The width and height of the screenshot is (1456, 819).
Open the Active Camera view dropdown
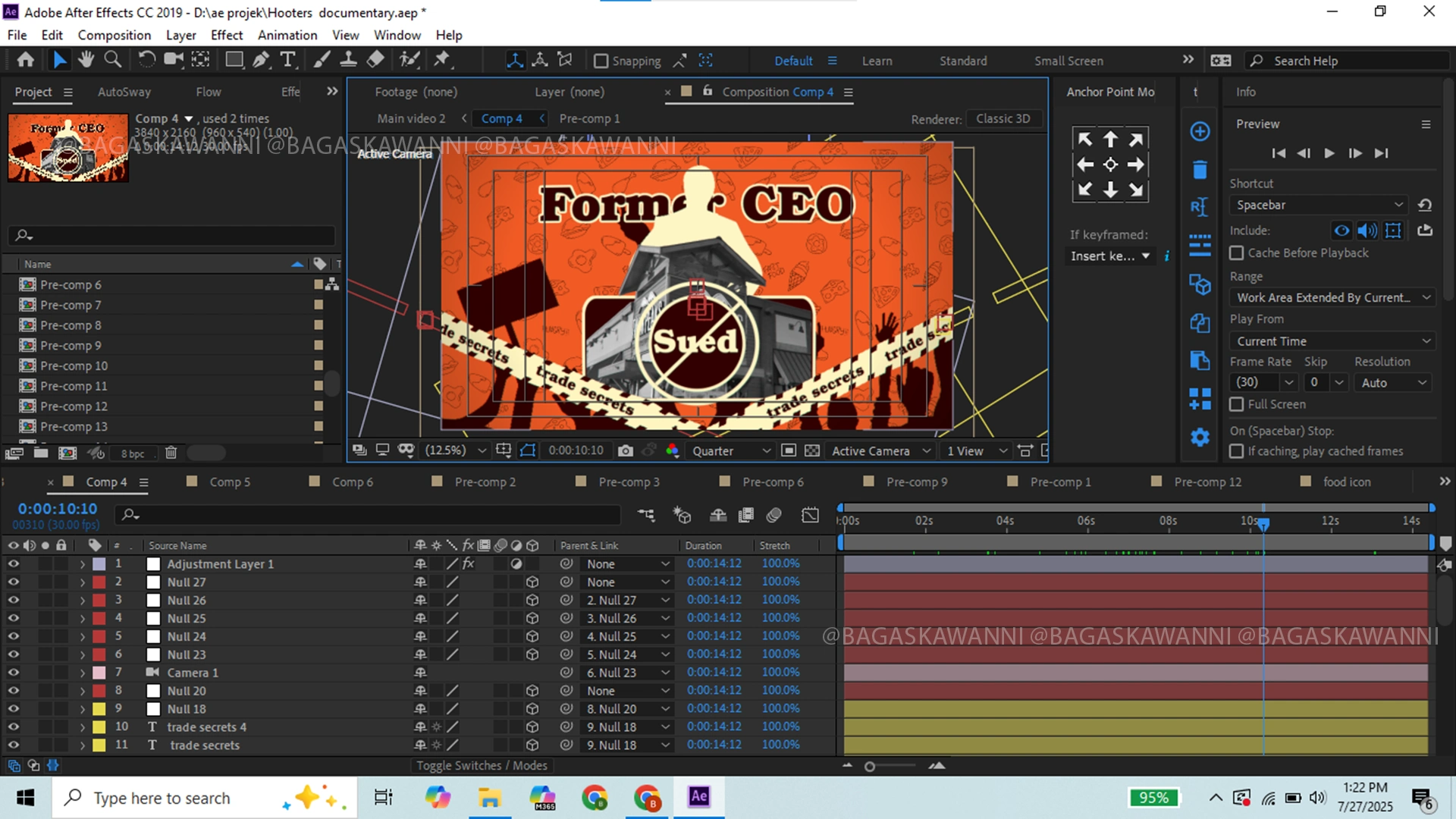(880, 450)
